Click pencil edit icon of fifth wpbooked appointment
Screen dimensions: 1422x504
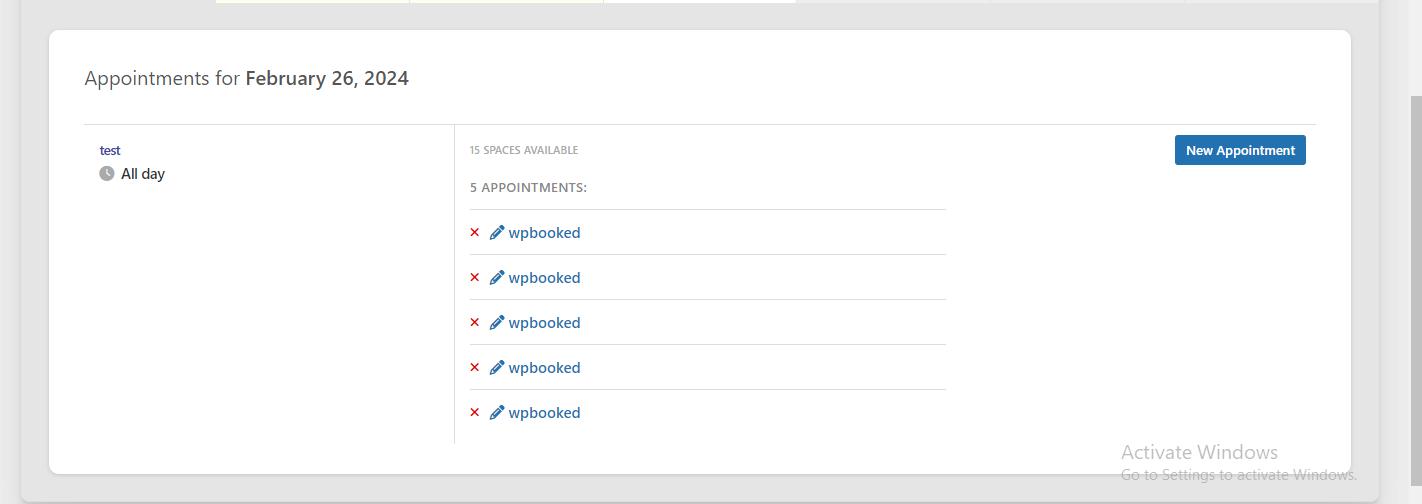click(x=497, y=413)
